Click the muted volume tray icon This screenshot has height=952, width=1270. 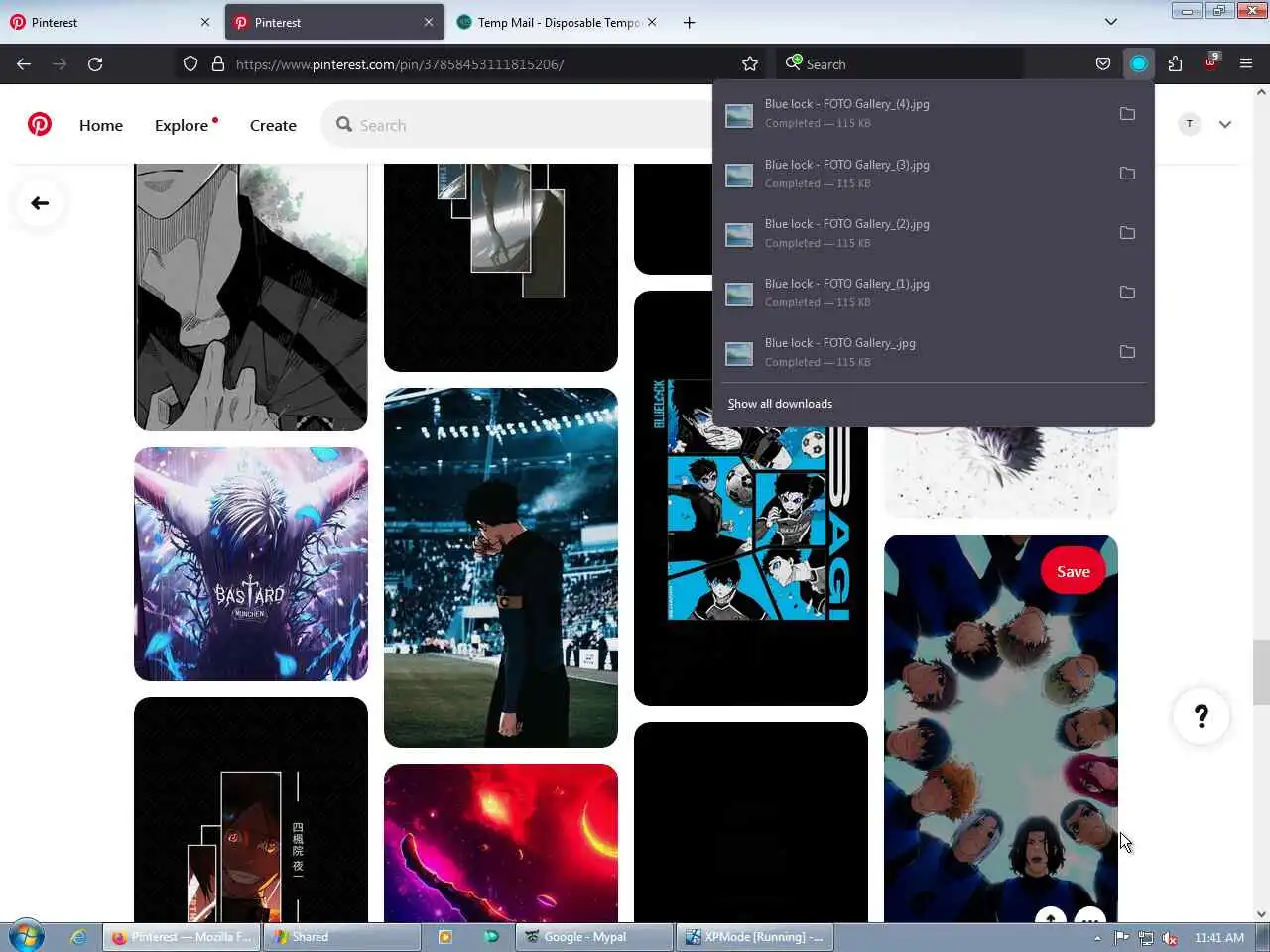pyautogui.click(x=1170, y=938)
